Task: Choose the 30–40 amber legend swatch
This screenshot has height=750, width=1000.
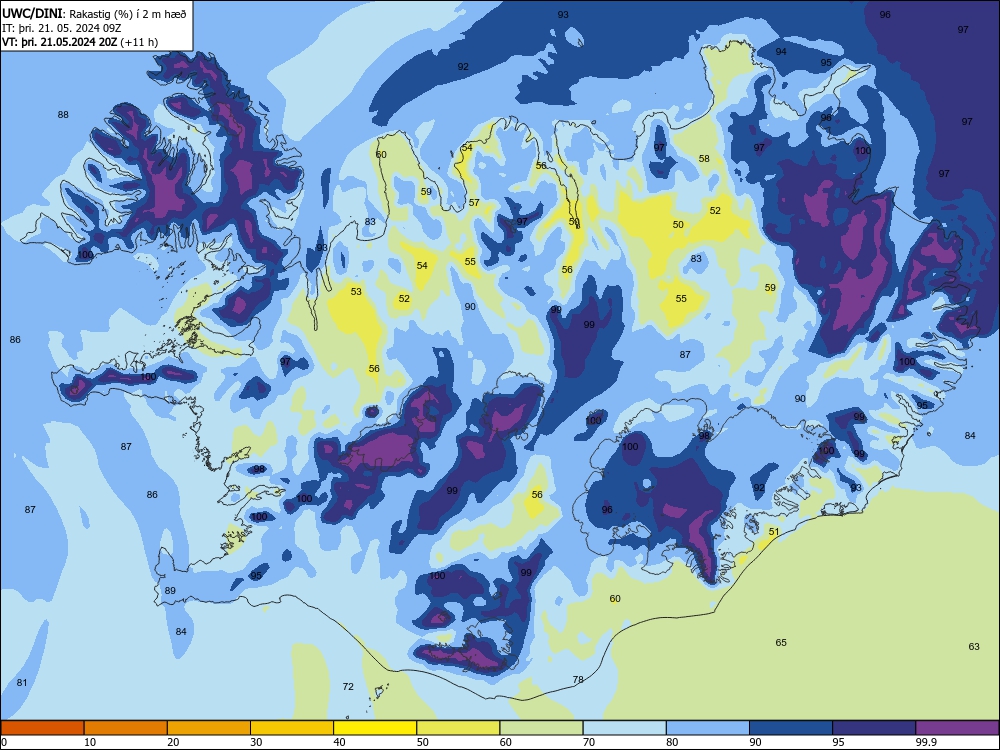Action: [x=292, y=728]
